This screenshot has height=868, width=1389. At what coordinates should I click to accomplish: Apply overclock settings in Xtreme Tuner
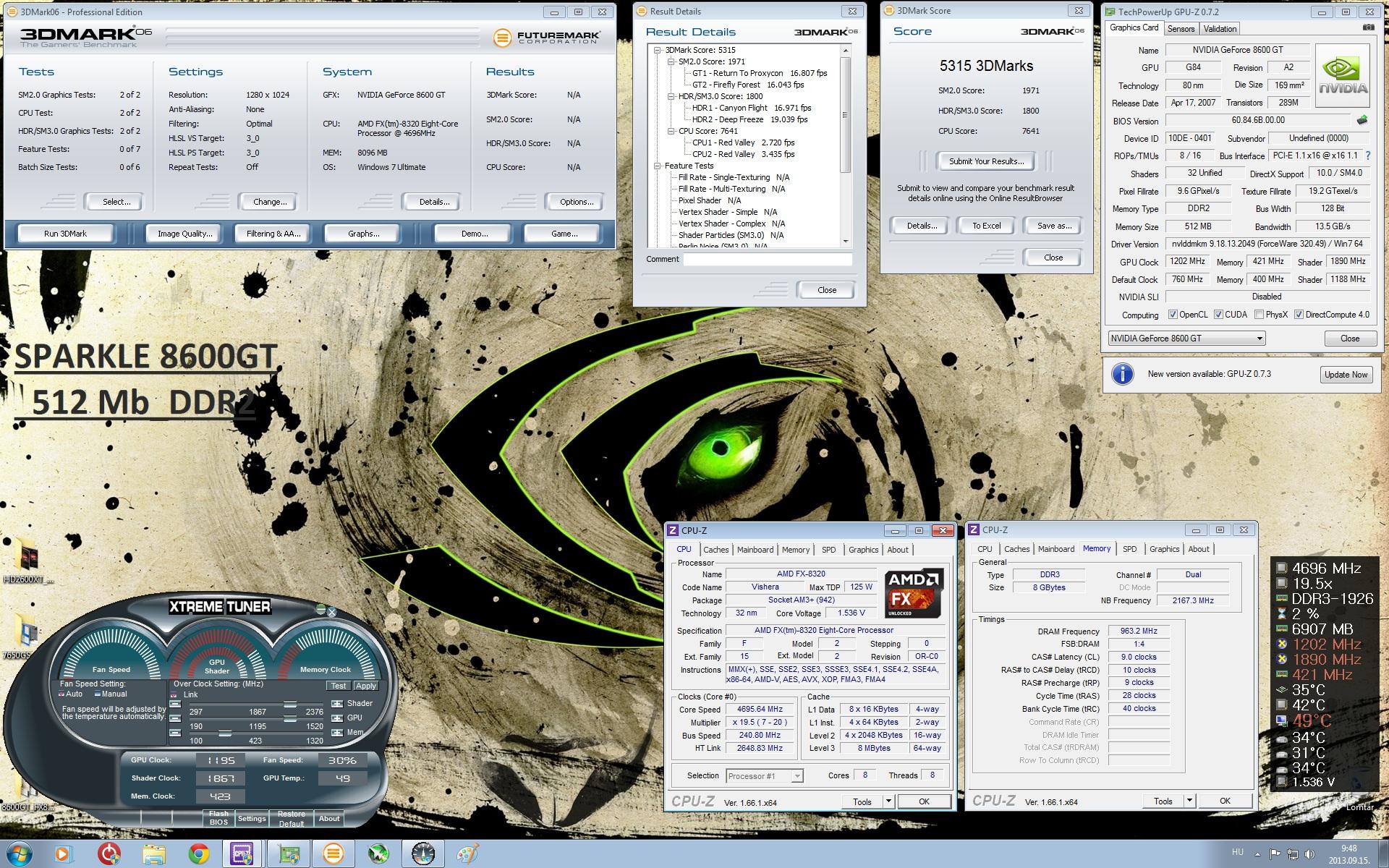coord(365,686)
